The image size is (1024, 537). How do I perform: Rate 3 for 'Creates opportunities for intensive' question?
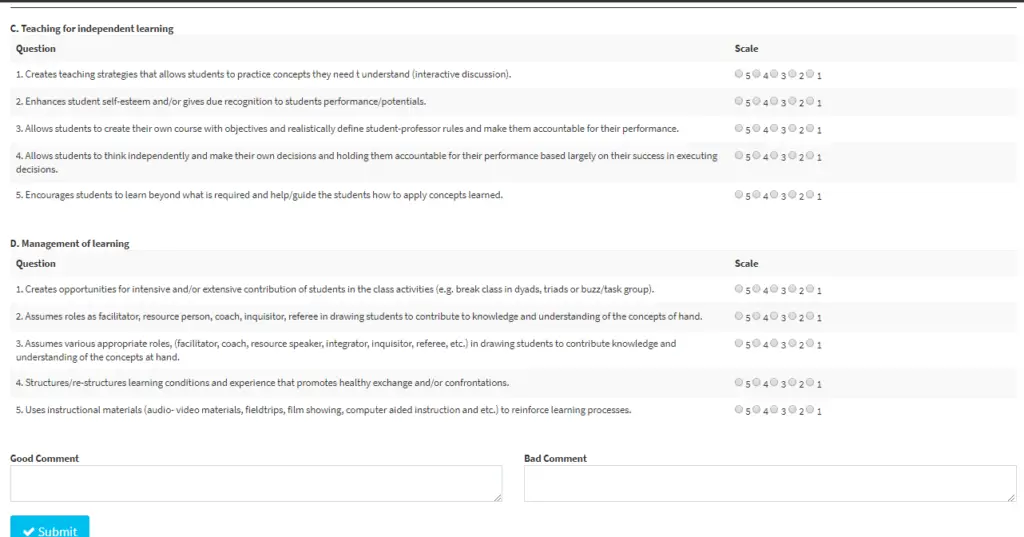[774, 289]
